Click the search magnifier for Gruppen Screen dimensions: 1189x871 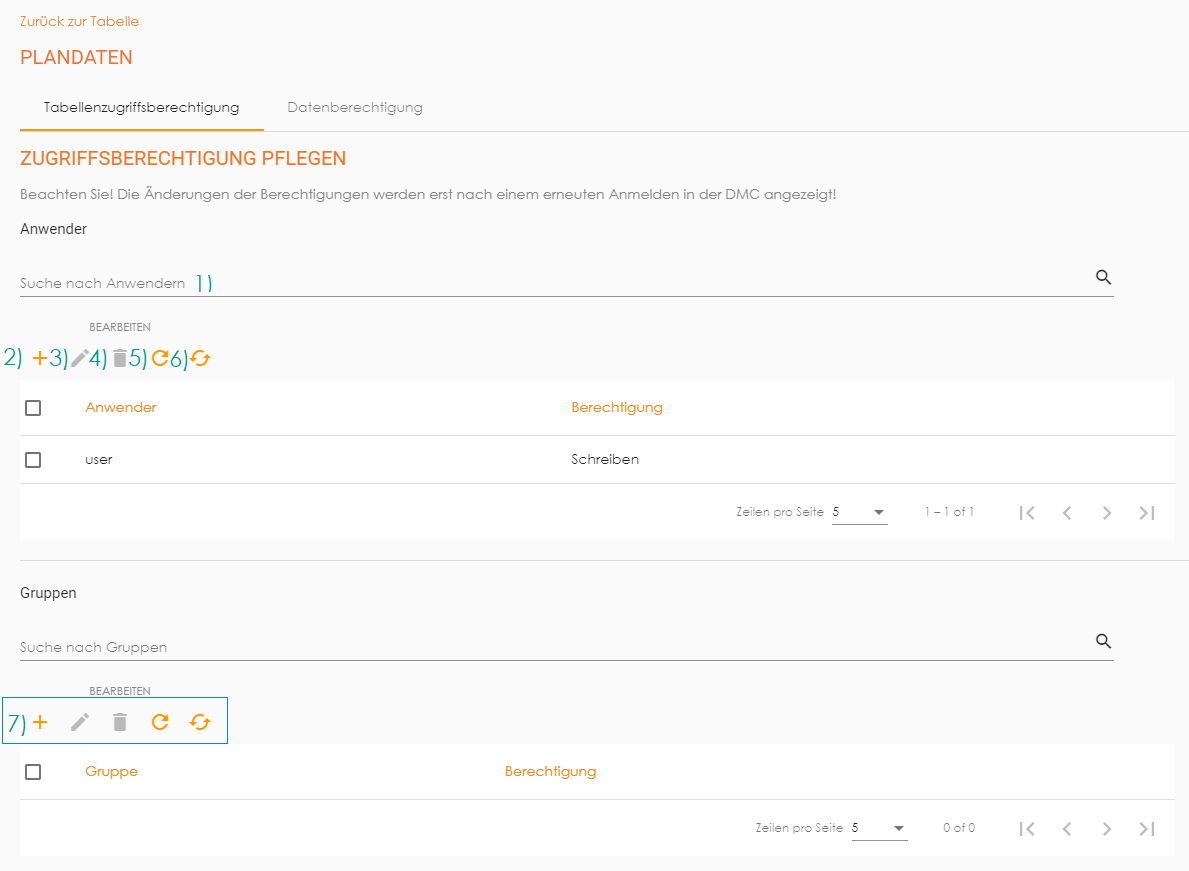pyautogui.click(x=1103, y=642)
